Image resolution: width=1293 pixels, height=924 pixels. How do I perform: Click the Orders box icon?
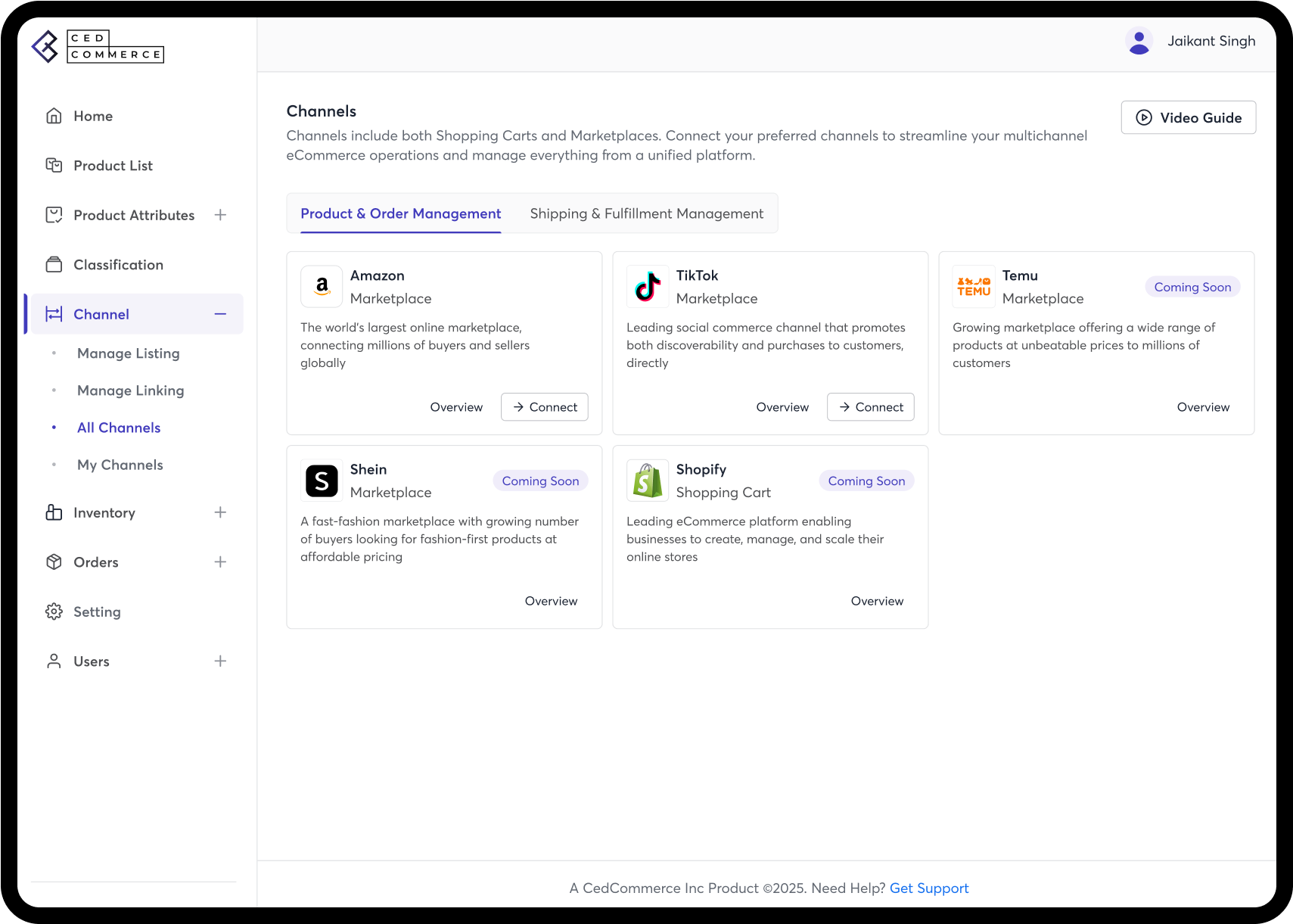(x=54, y=562)
